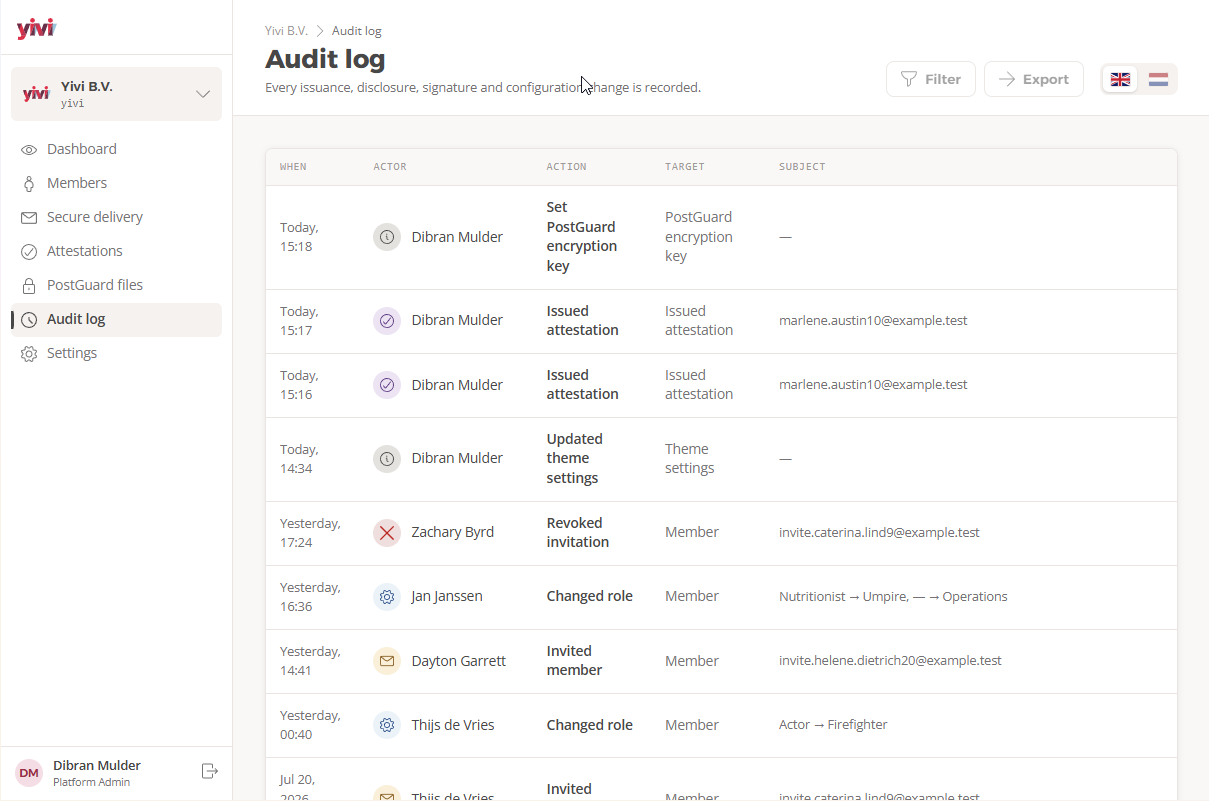The width and height of the screenshot is (1209, 801).
Task: Click the Audit log clock icon
Action: (29, 320)
